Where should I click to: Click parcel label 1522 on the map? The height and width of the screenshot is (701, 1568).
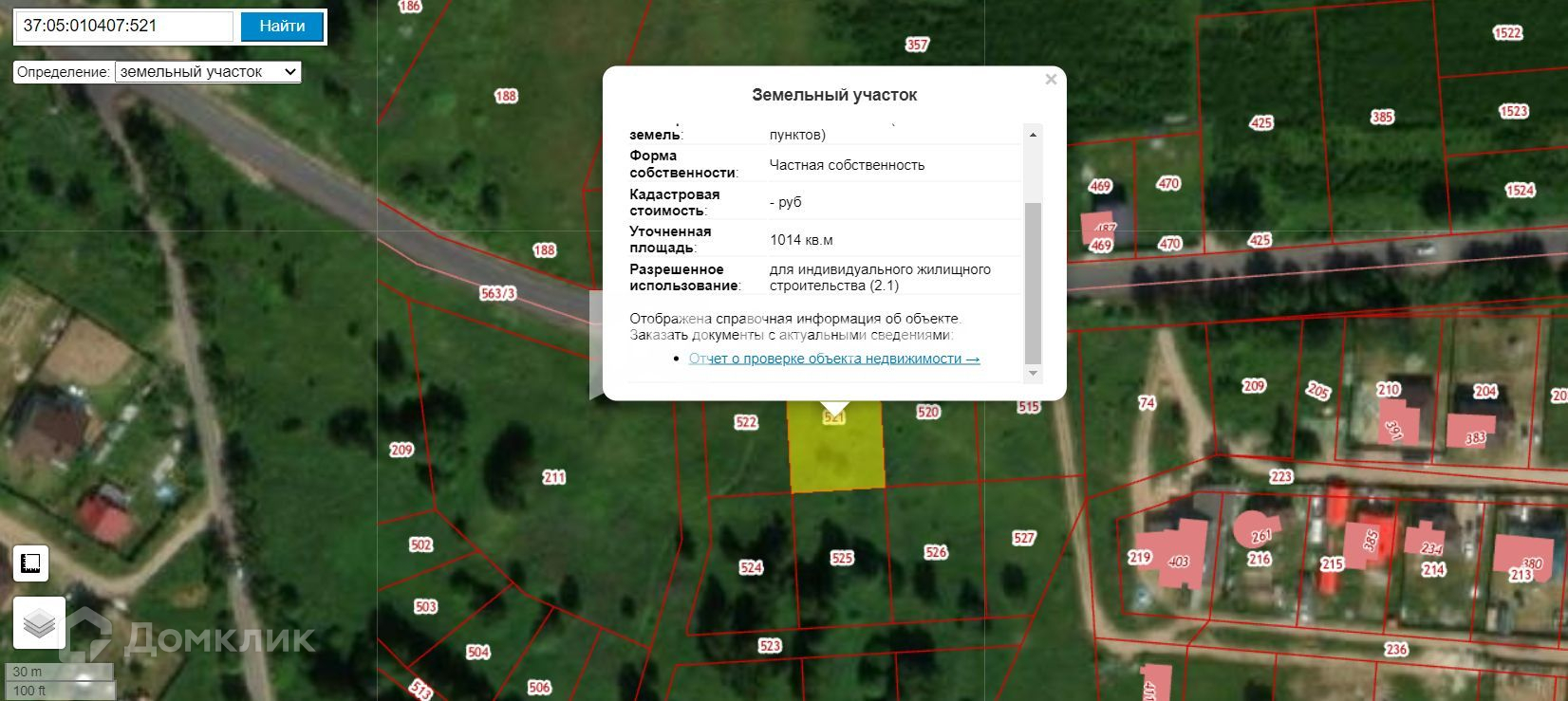click(1508, 33)
